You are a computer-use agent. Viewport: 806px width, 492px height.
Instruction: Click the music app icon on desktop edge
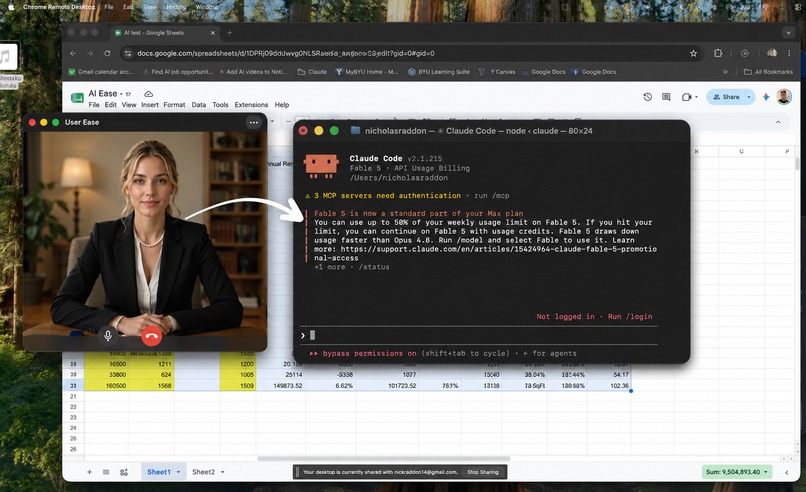click(x=7, y=57)
